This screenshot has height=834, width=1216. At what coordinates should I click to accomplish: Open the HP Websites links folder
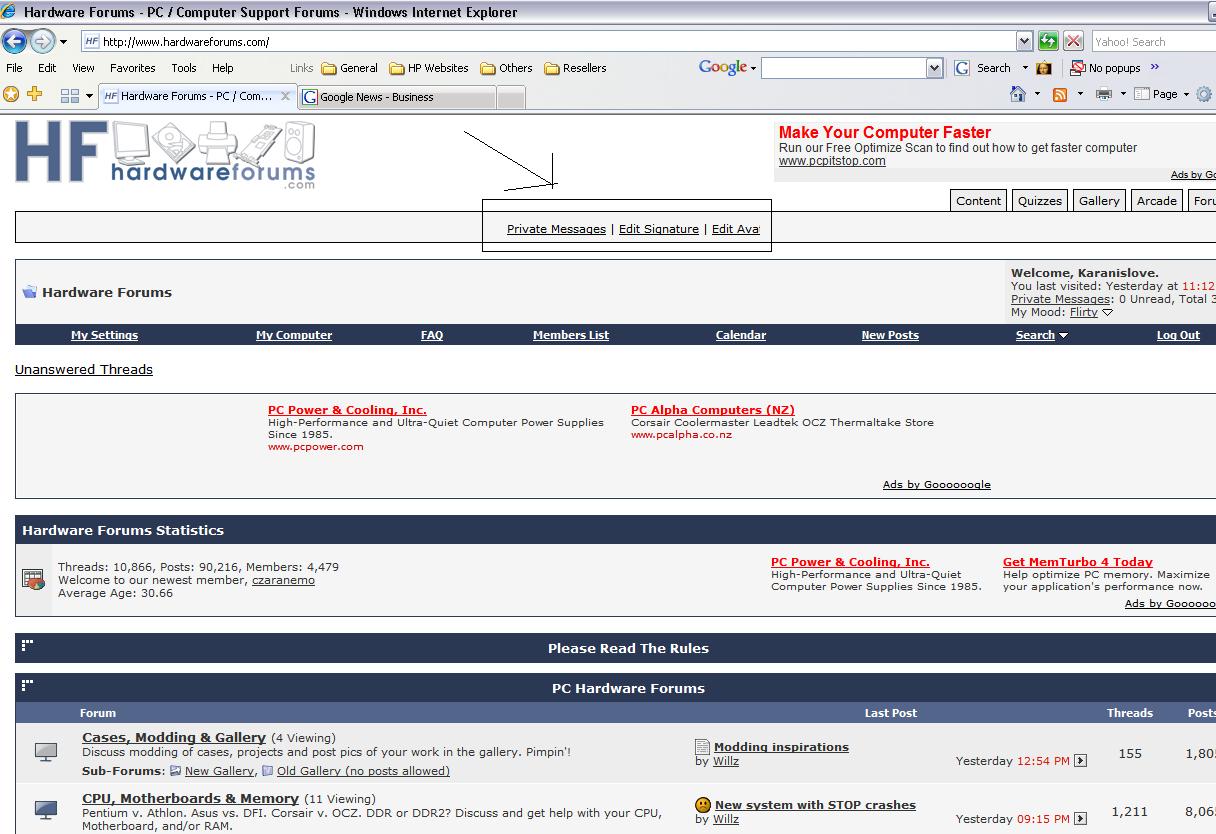click(x=429, y=68)
